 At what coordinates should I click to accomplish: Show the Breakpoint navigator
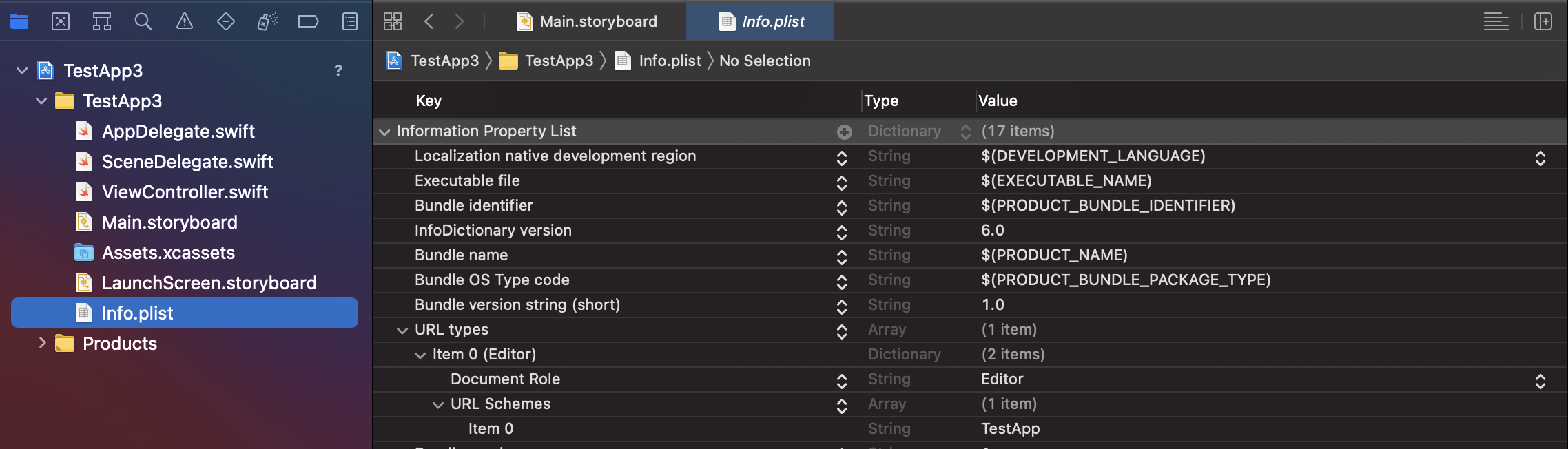pos(308,22)
